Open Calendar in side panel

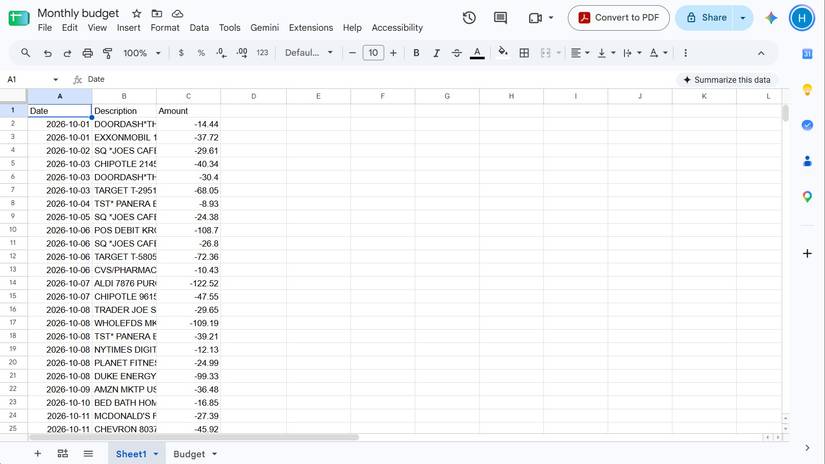click(x=807, y=54)
